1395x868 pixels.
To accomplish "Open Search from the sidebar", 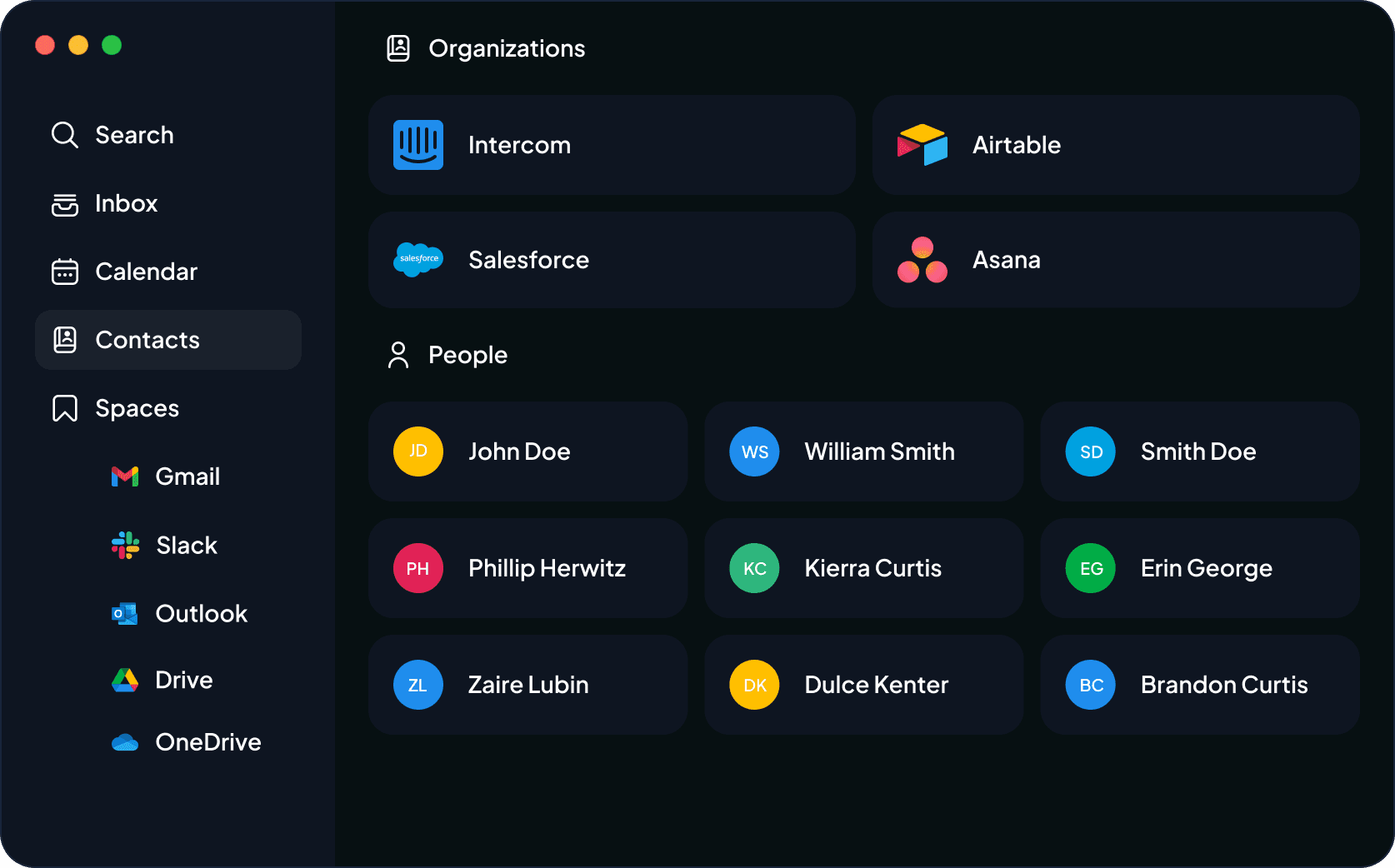I will point(168,135).
